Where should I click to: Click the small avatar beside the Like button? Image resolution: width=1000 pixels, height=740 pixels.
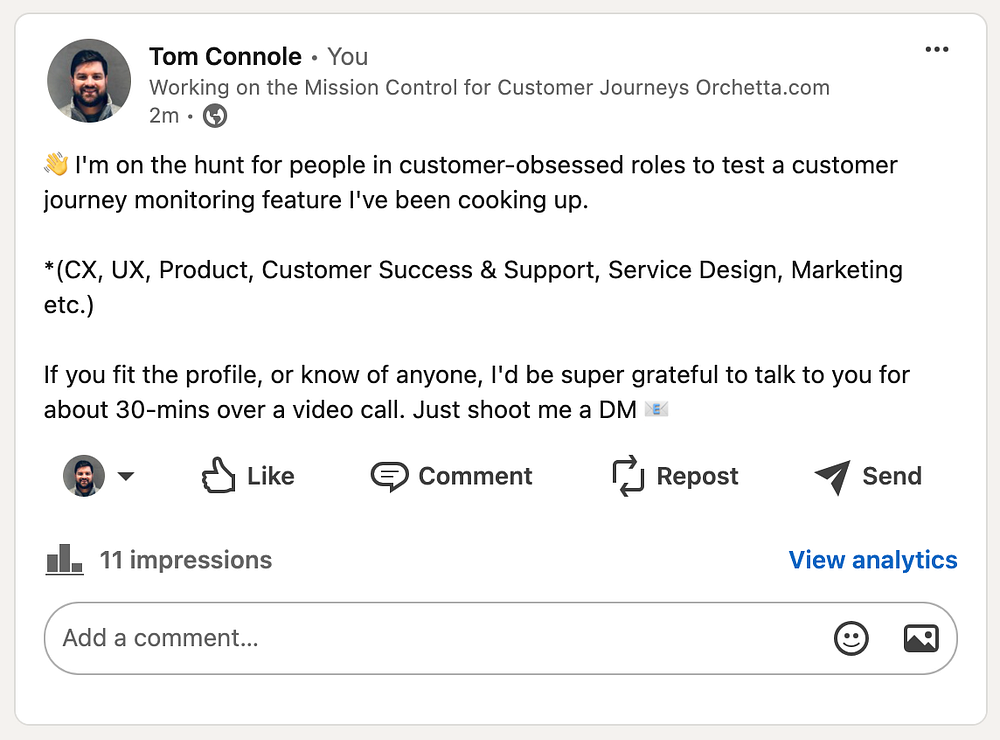tap(84, 476)
